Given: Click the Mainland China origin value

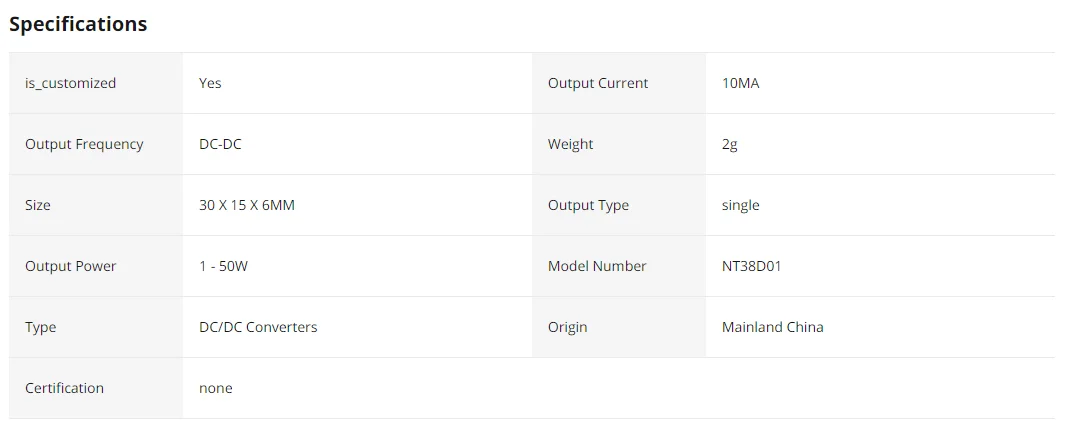Looking at the screenshot, I should tap(772, 327).
